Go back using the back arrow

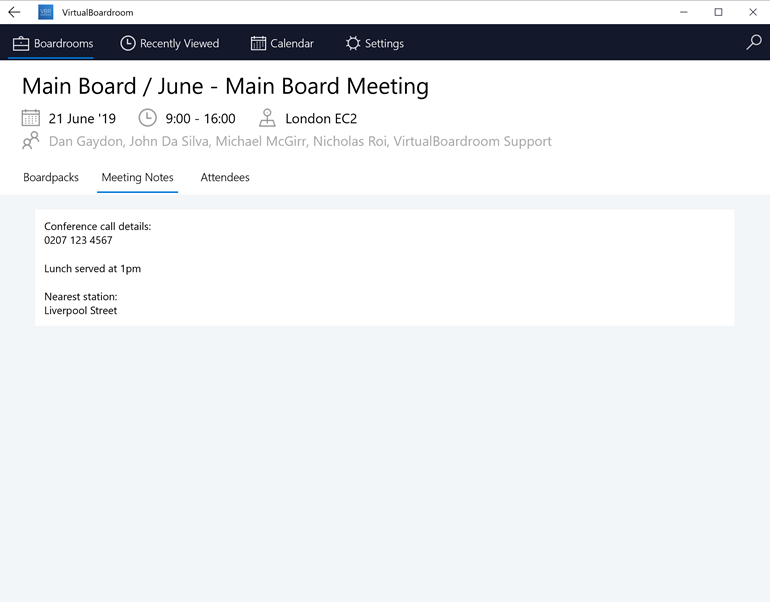[14, 12]
